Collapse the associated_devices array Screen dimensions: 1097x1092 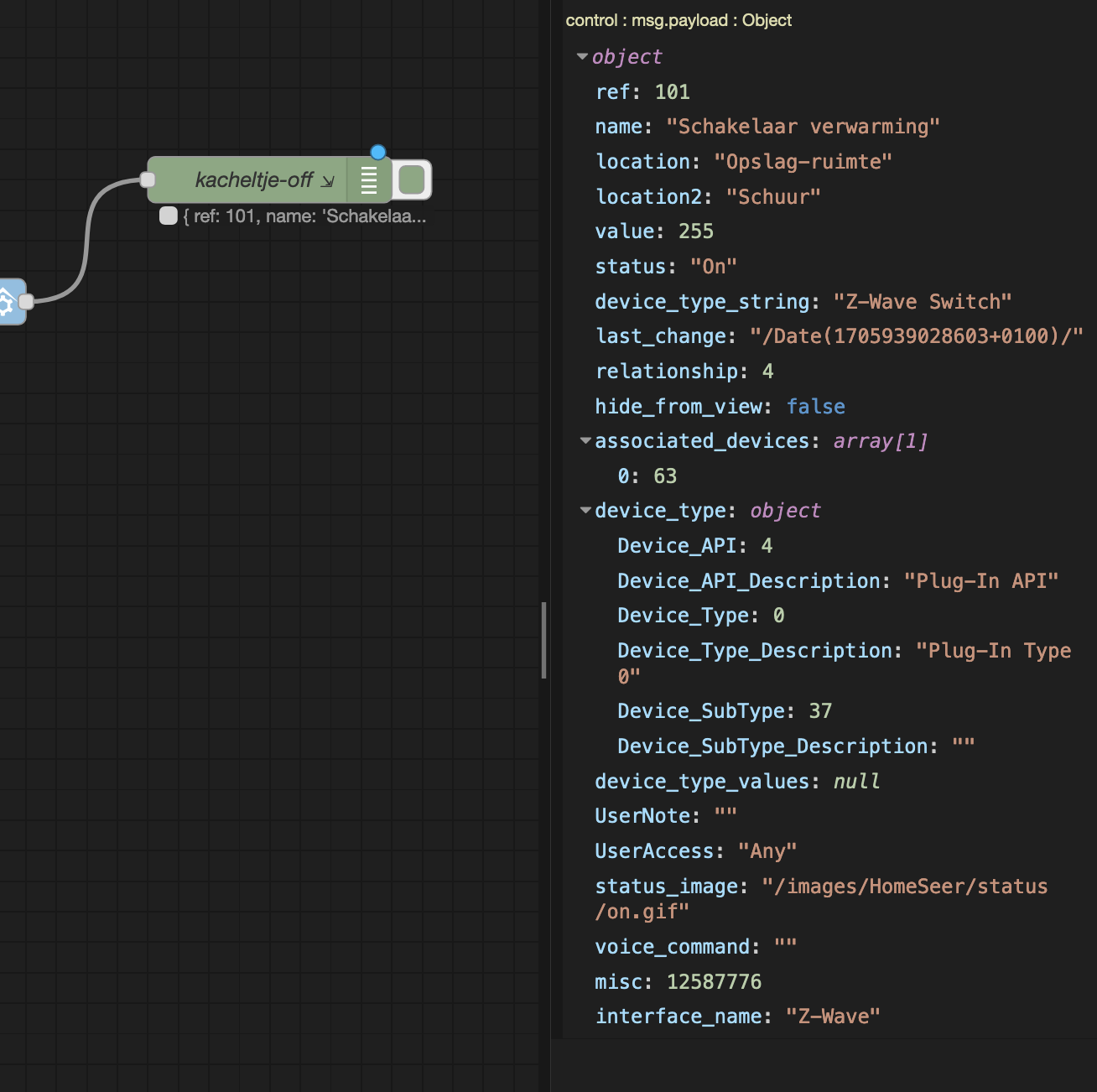(x=585, y=440)
